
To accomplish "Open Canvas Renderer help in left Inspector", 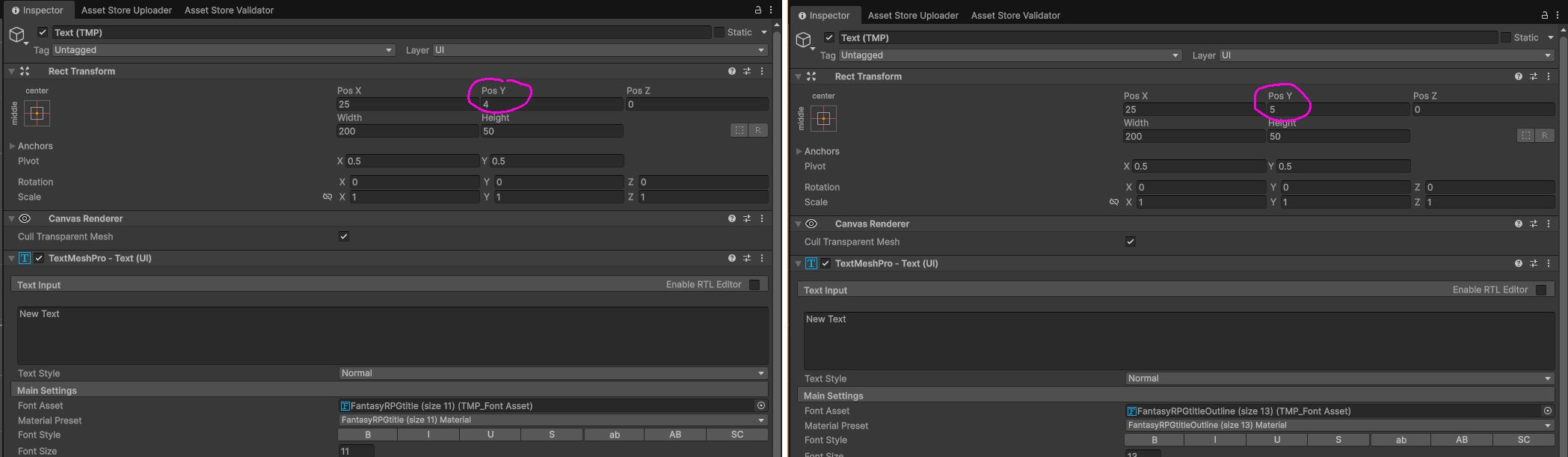I will (731, 218).
